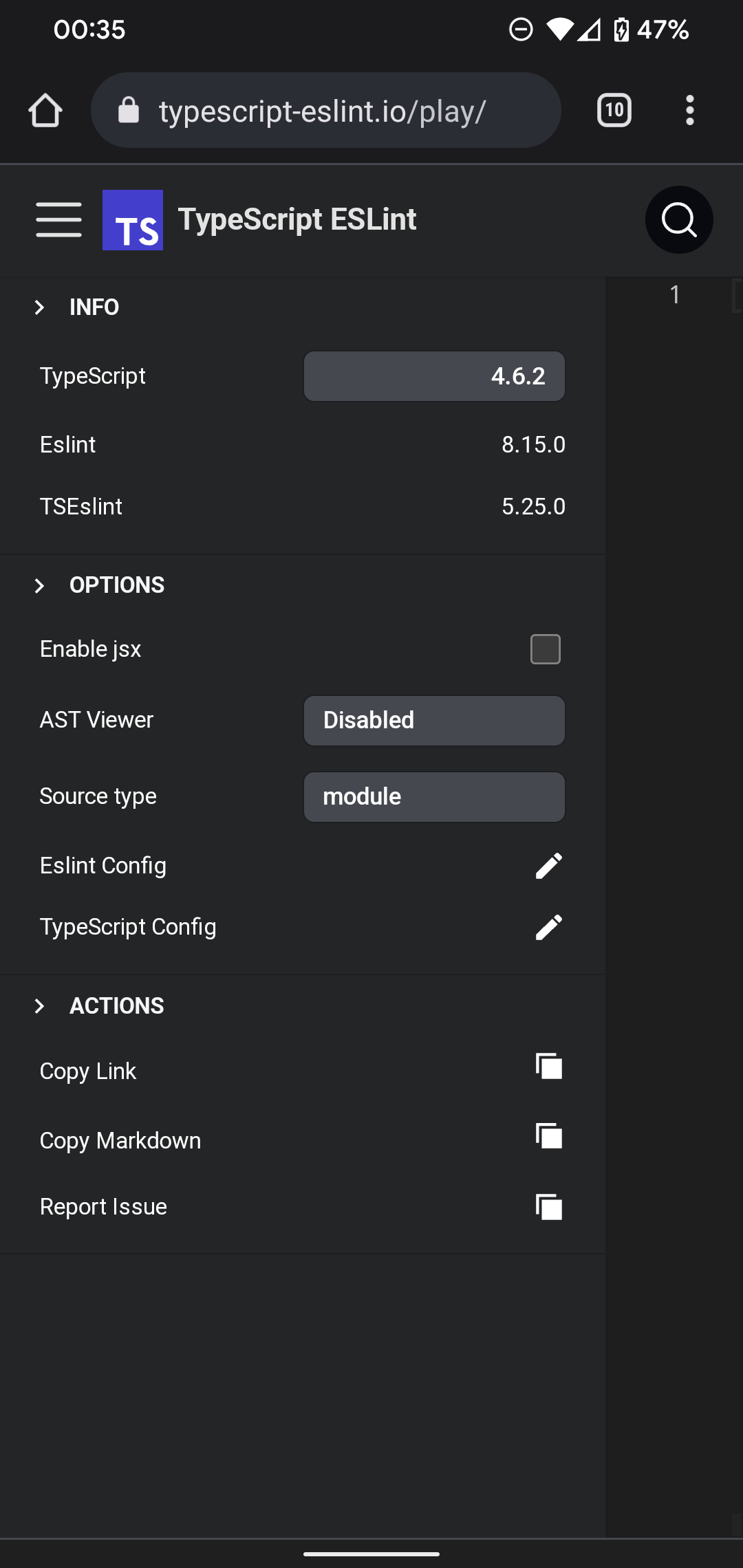Click the ACTIONS section heading
Image resolution: width=743 pixels, height=1568 pixels.
click(x=117, y=1006)
